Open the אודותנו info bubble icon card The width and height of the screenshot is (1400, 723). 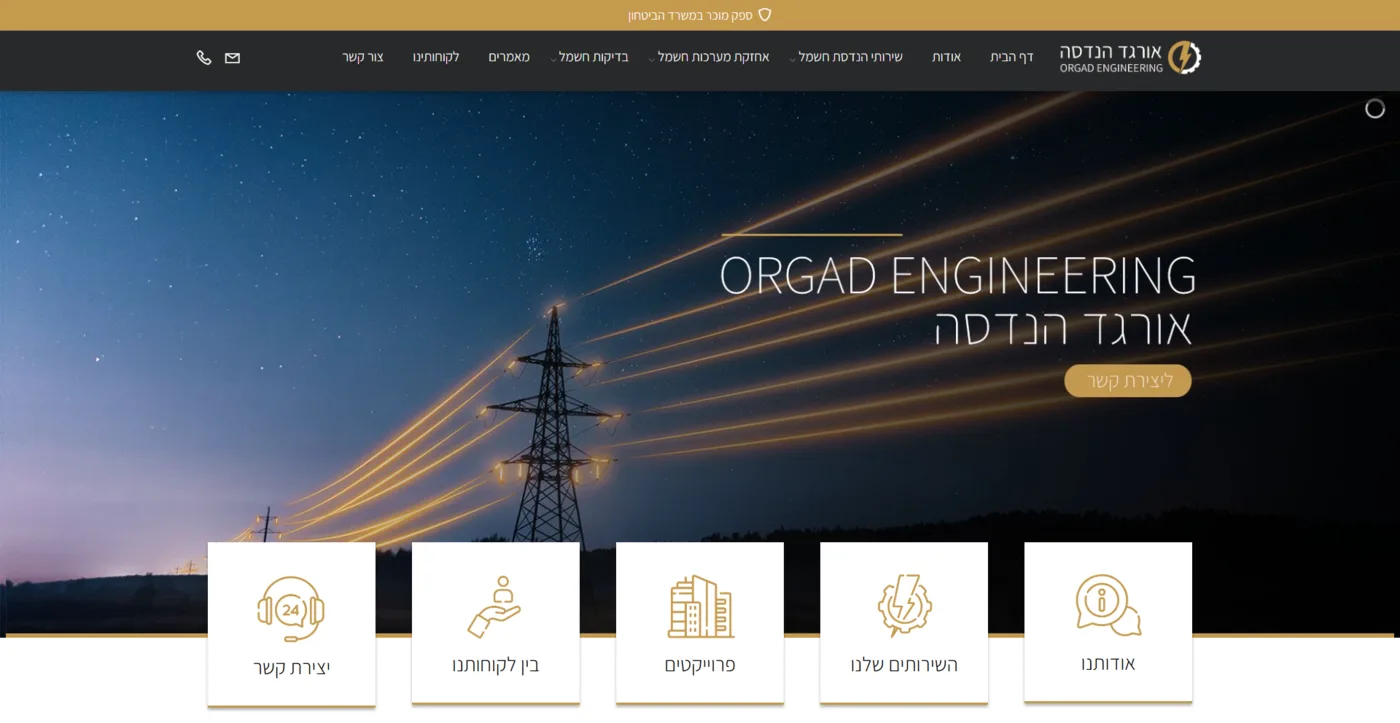pos(1108,606)
